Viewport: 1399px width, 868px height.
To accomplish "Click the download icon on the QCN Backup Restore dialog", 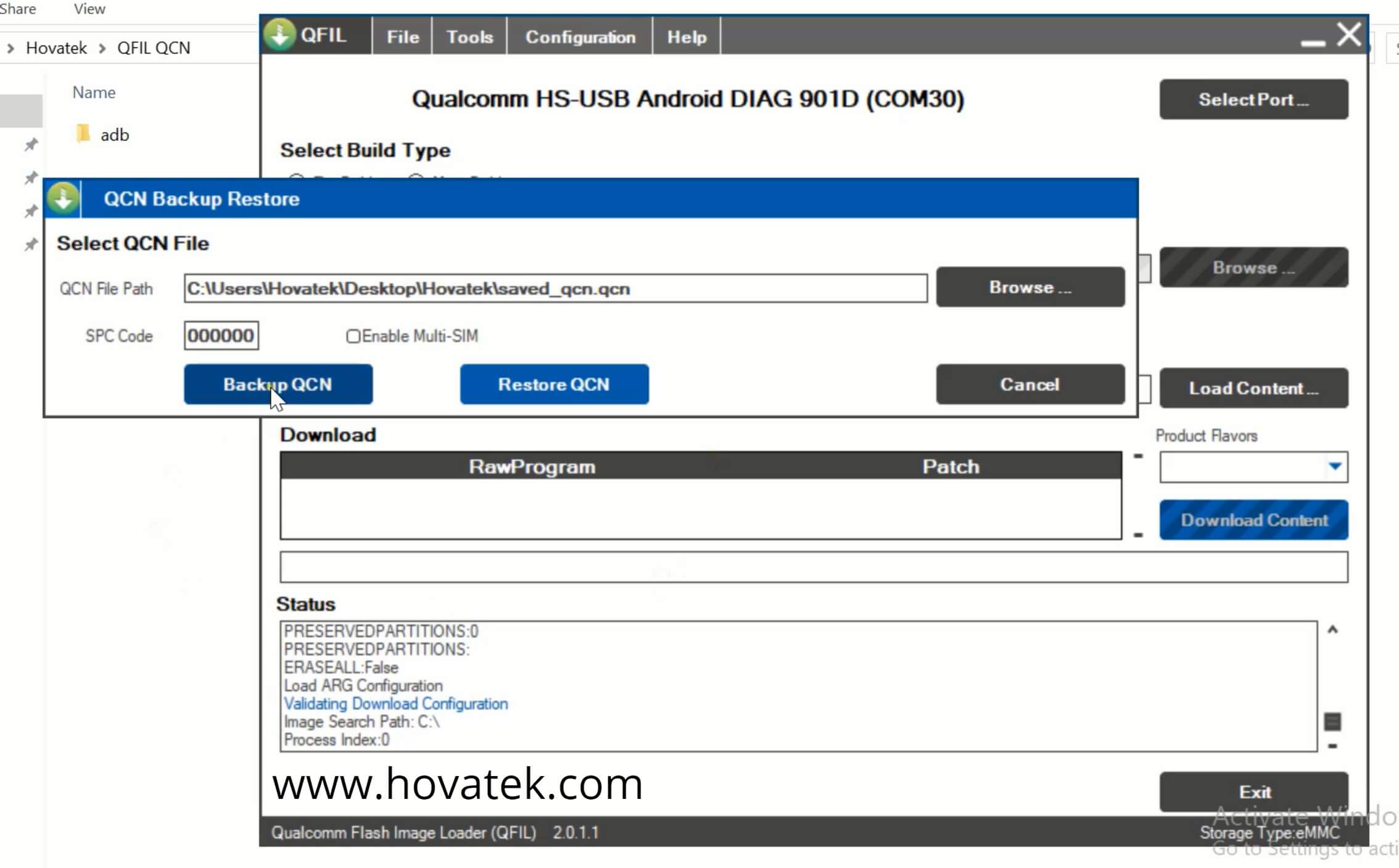I will click(x=62, y=199).
